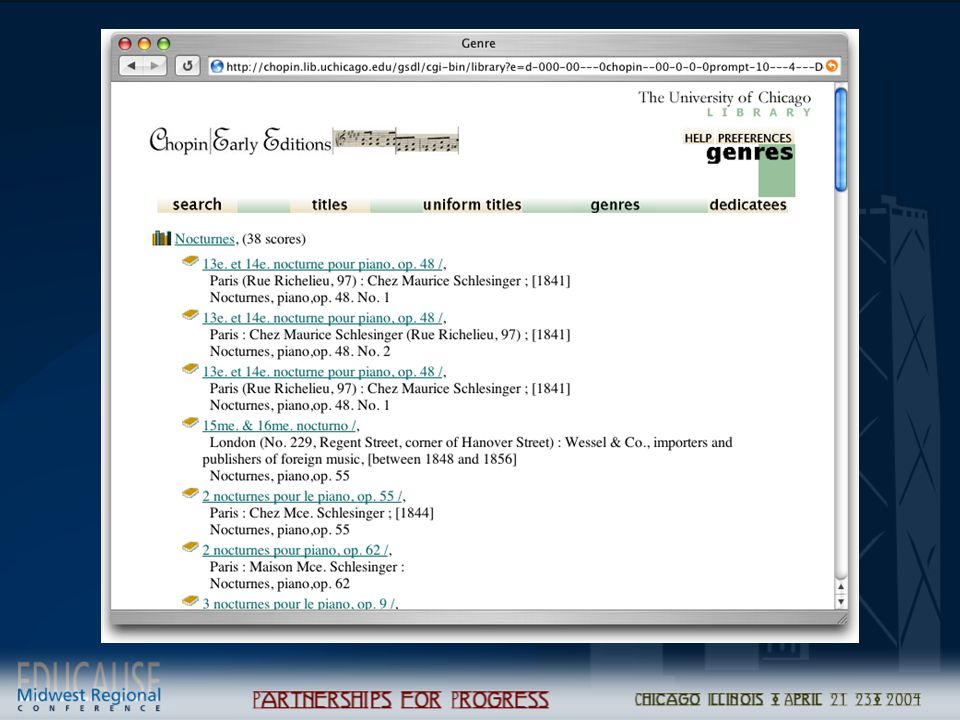Minimize the Genre window with yellow button
Screen dimensions: 960x720
click(x=144, y=43)
